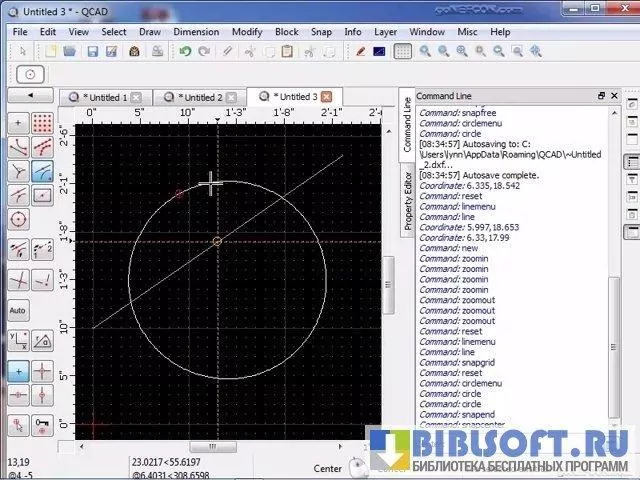This screenshot has width=640, height=480.
Task: Click the New Drawing toolbar icon
Action: click(49, 51)
